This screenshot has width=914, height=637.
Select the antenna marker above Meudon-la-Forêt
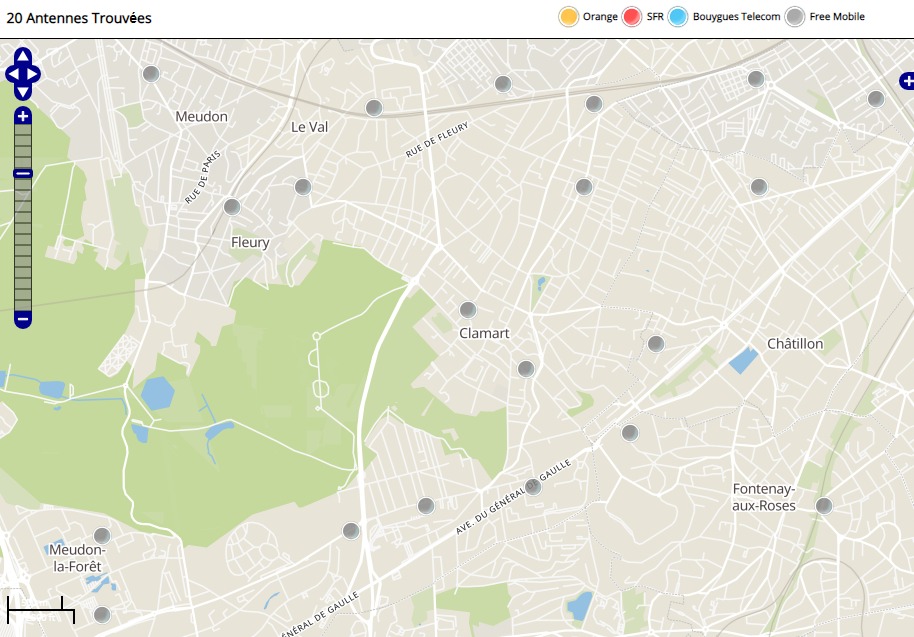[x=101, y=536]
